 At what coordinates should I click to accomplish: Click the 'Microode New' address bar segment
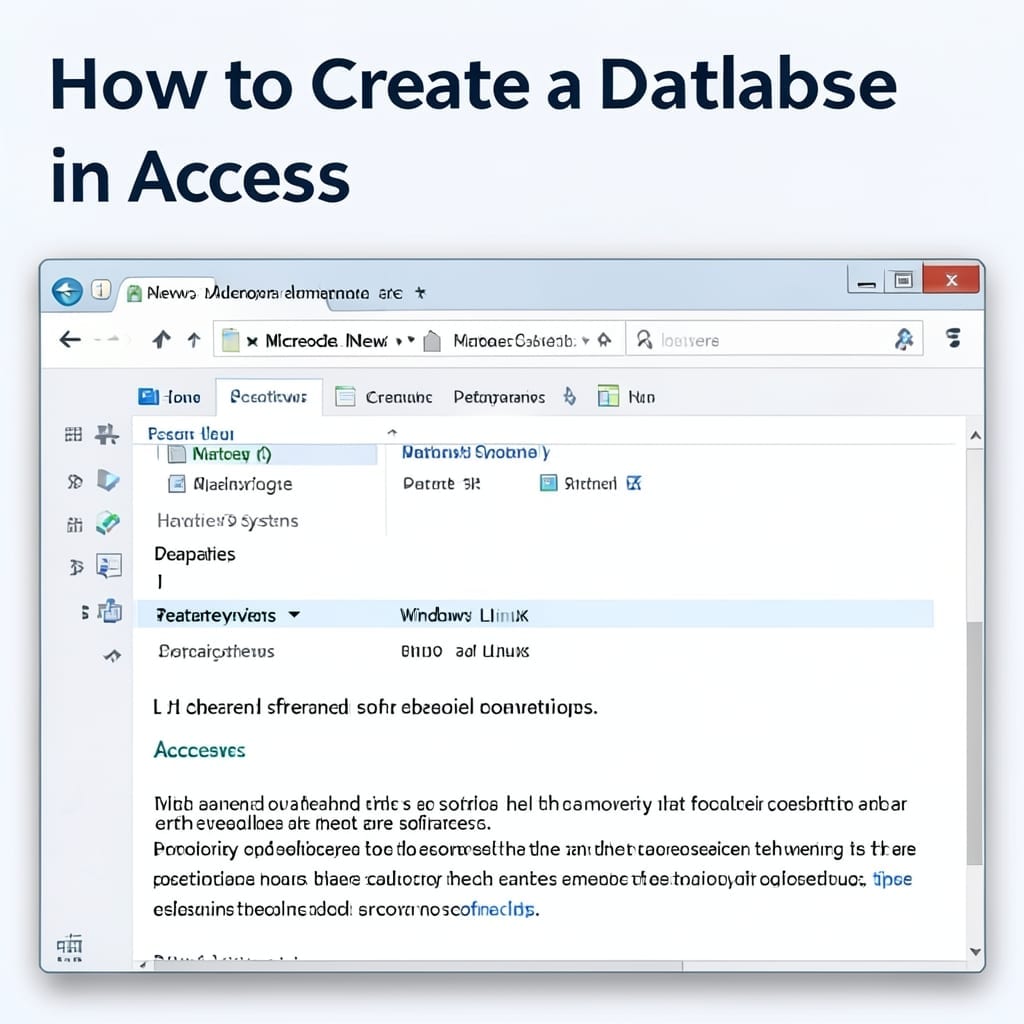pyautogui.click(x=326, y=341)
